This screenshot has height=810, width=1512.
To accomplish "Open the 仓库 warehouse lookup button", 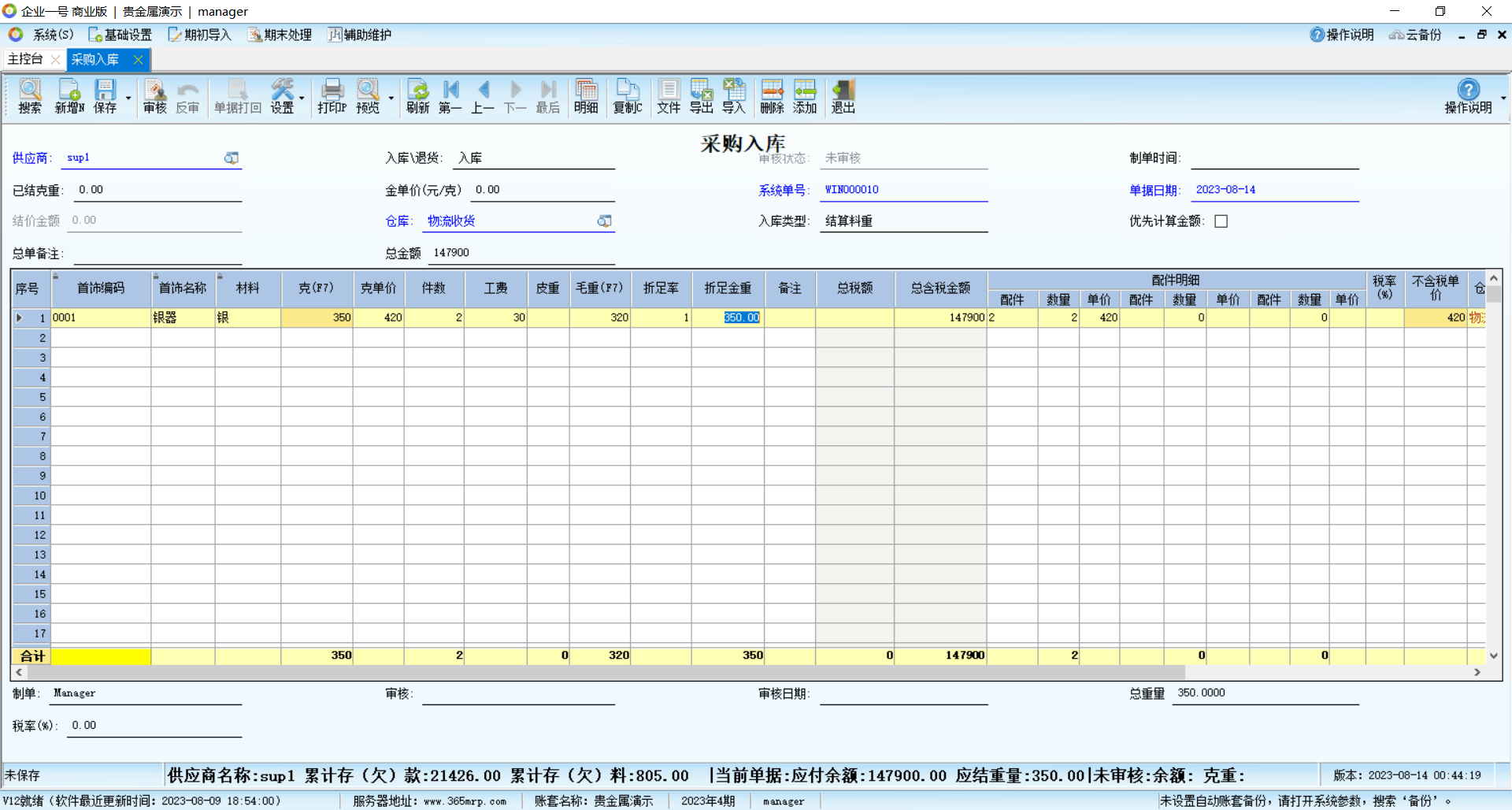I will tap(604, 221).
